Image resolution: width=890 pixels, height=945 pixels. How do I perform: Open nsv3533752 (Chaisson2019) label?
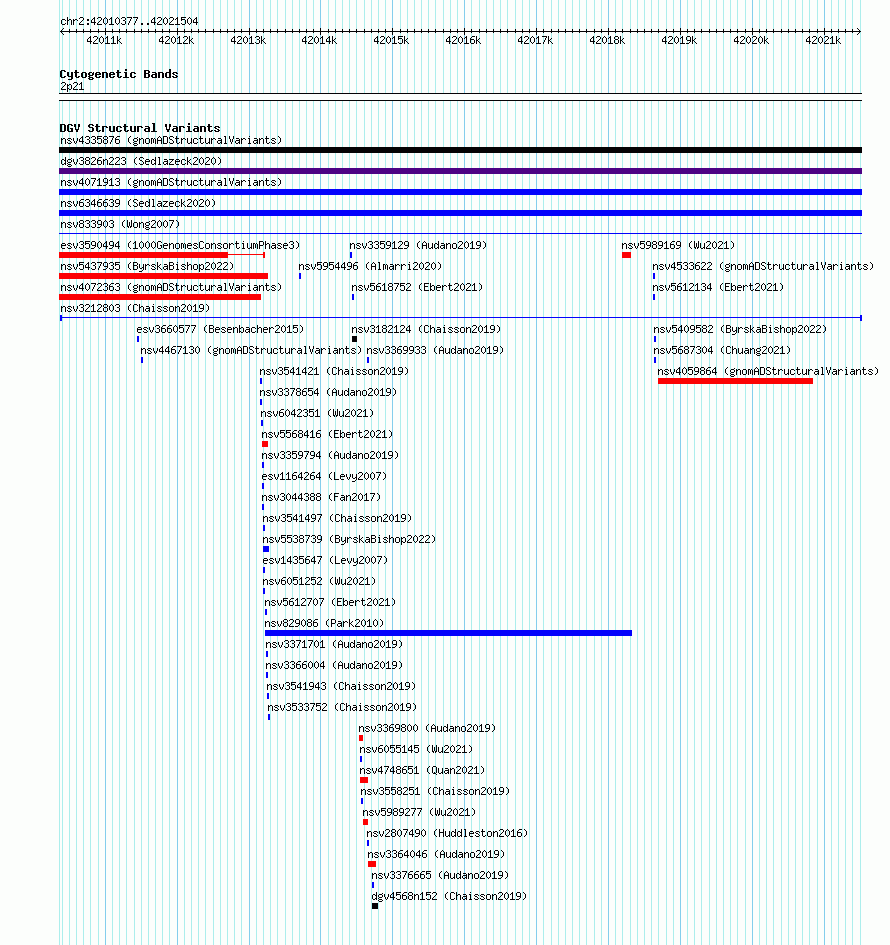pyautogui.click(x=342, y=708)
